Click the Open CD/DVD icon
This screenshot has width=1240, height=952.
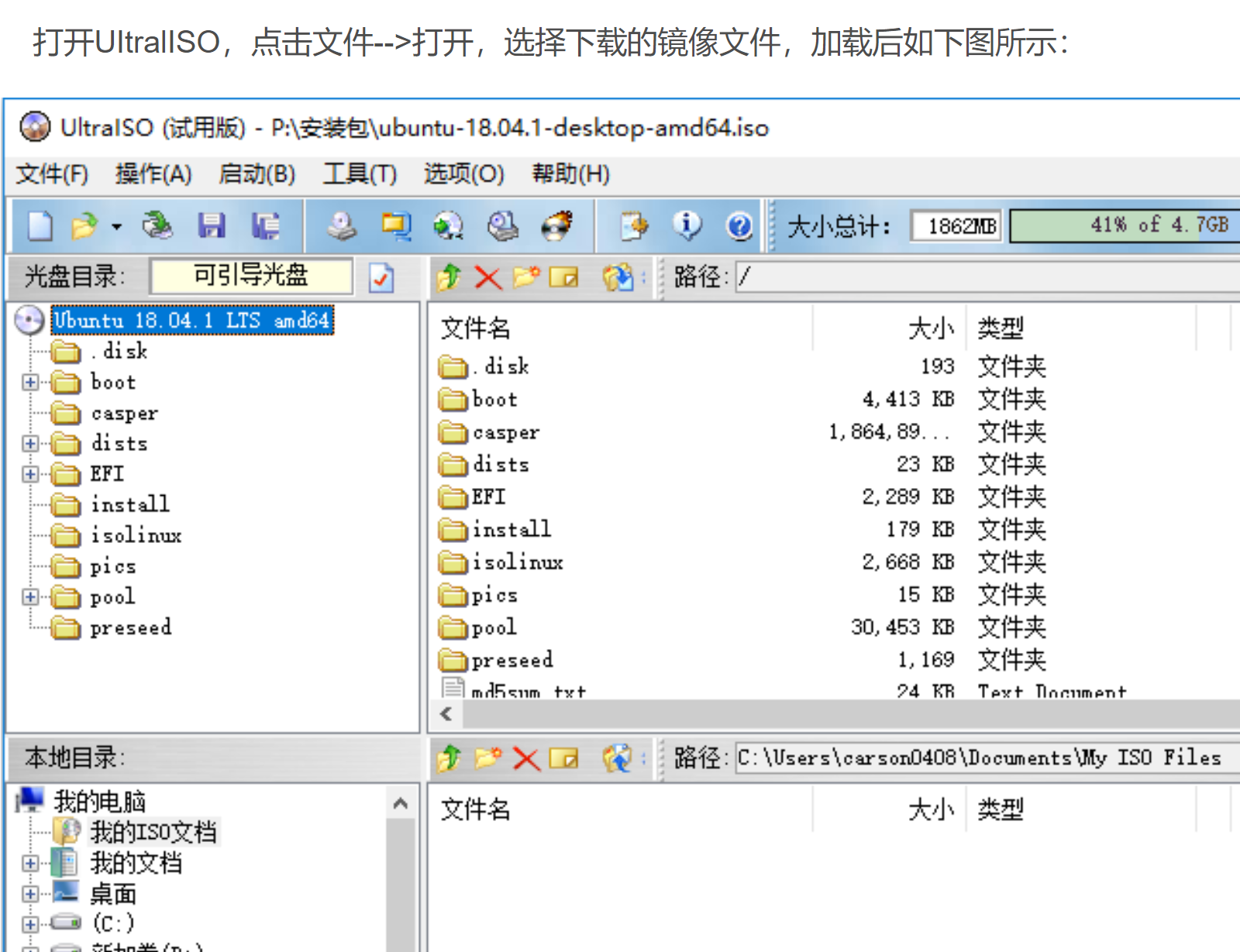click(157, 225)
